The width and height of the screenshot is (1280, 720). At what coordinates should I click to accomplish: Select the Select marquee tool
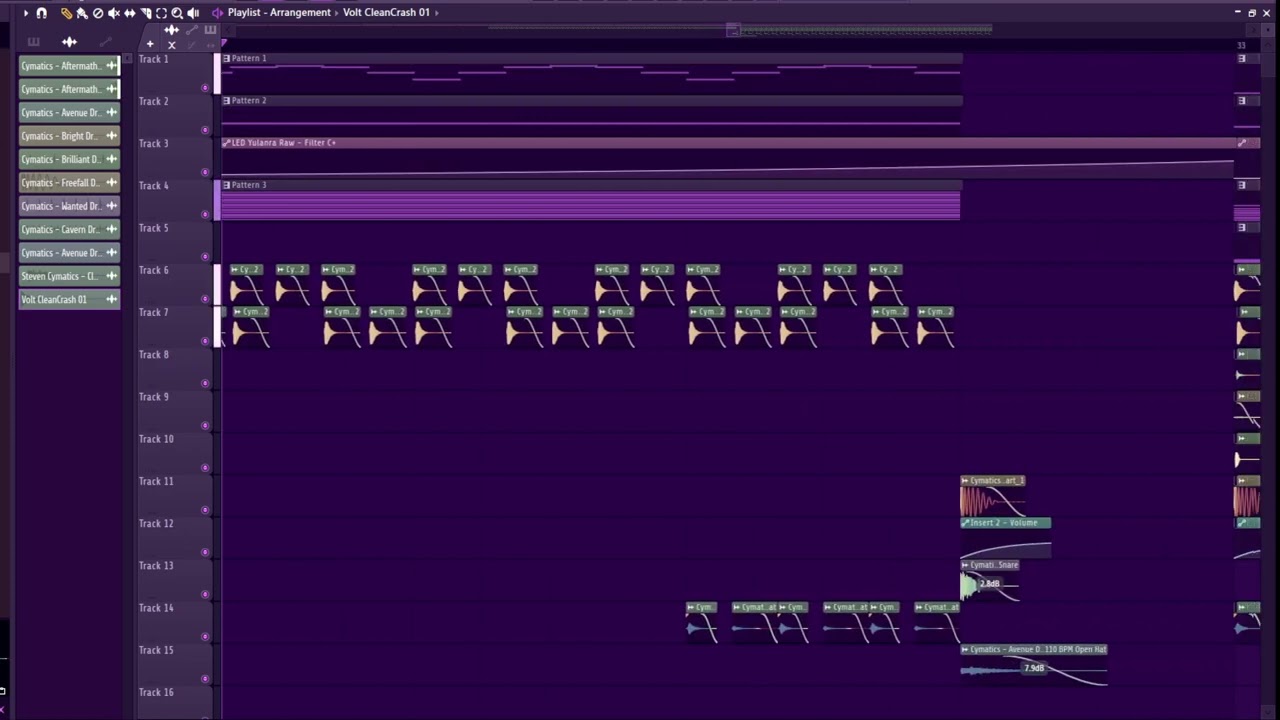(161, 13)
